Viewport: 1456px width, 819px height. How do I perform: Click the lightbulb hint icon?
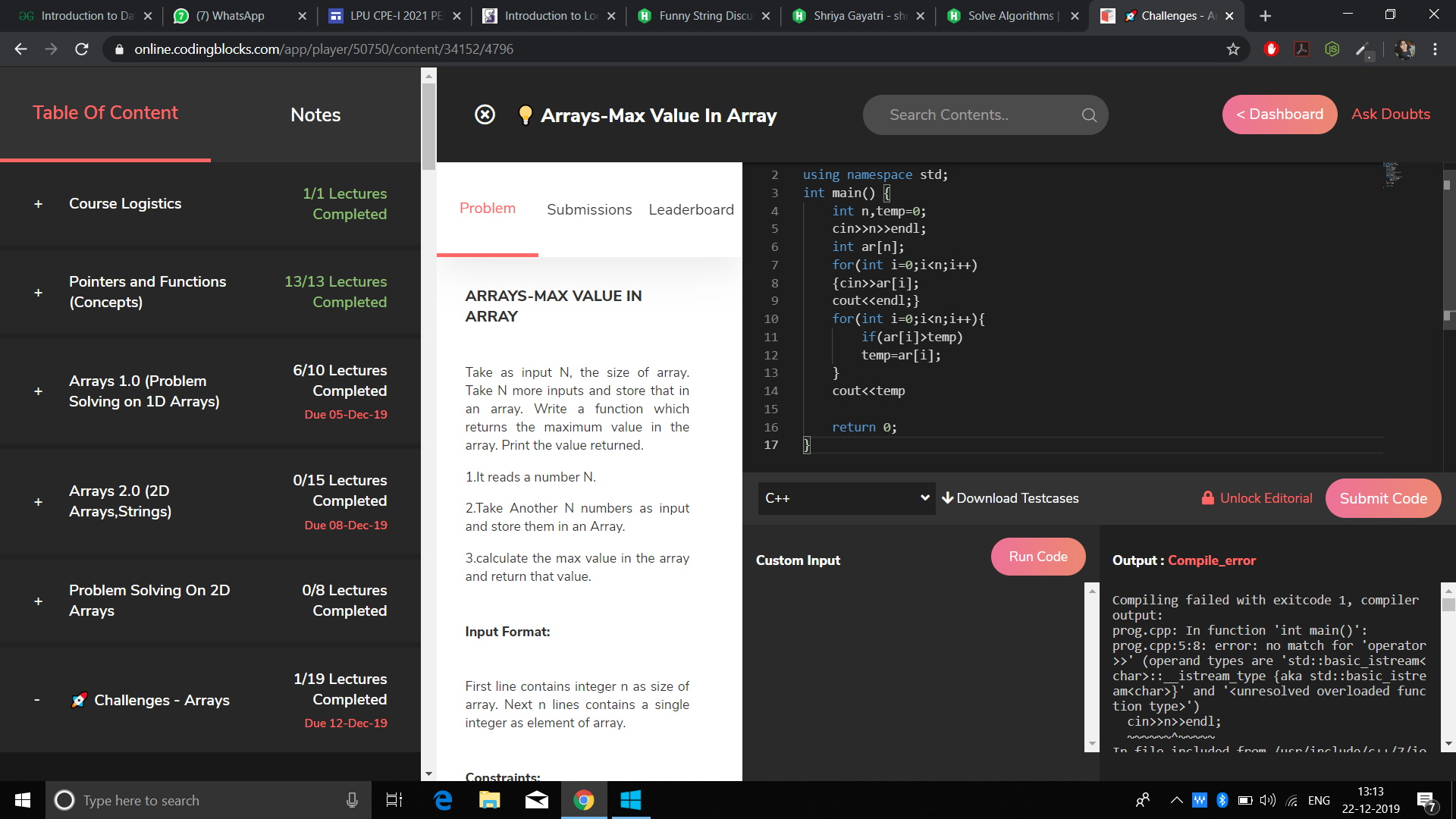(524, 115)
